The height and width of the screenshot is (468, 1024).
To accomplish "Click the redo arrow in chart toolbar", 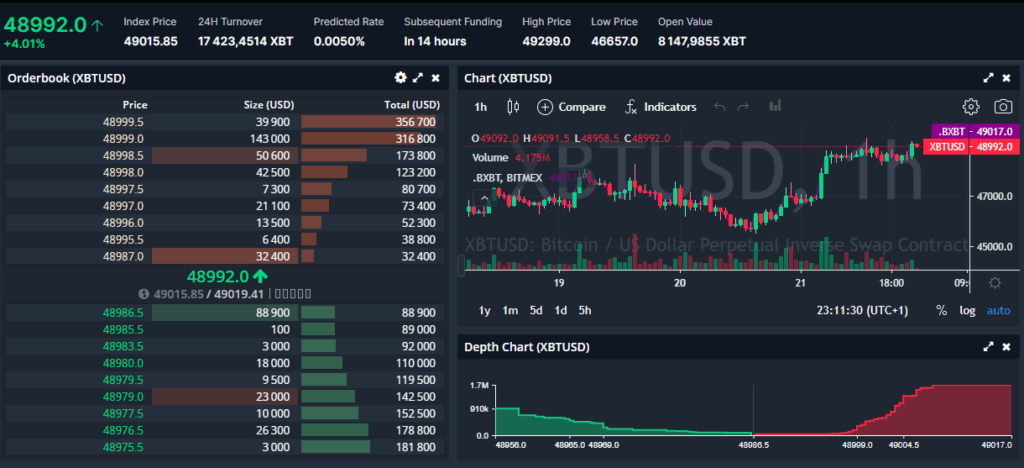I will [x=743, y=106].
